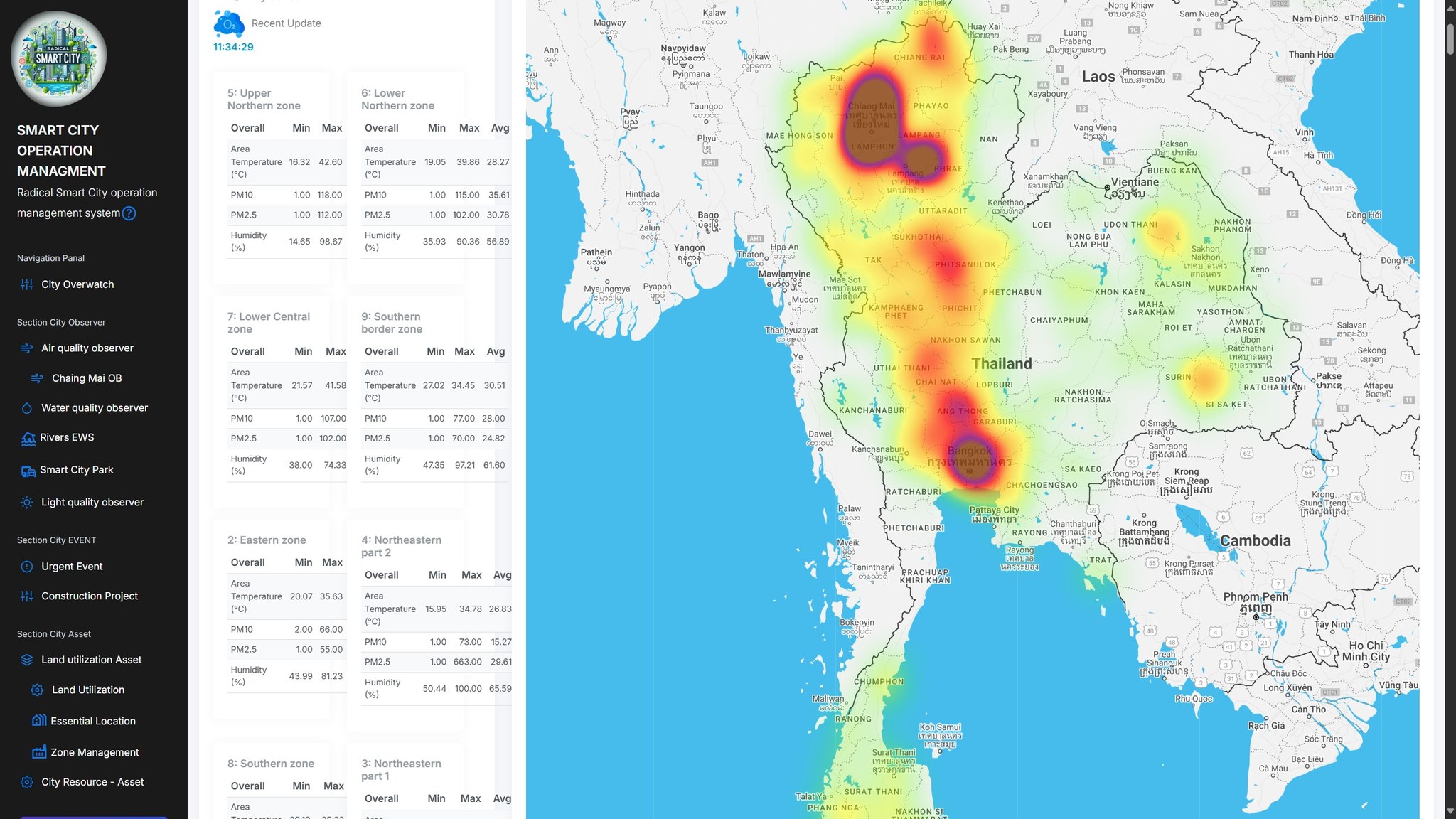
Task: Click '2: Eastern zone' heading
Action: (x=267, y=540)
